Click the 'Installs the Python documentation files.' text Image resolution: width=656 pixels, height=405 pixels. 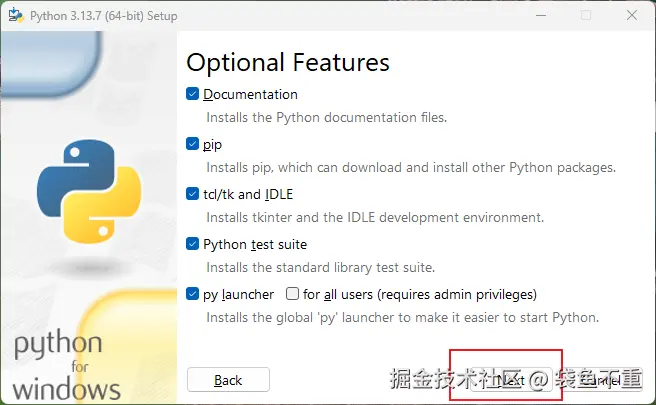pos(327,118)
